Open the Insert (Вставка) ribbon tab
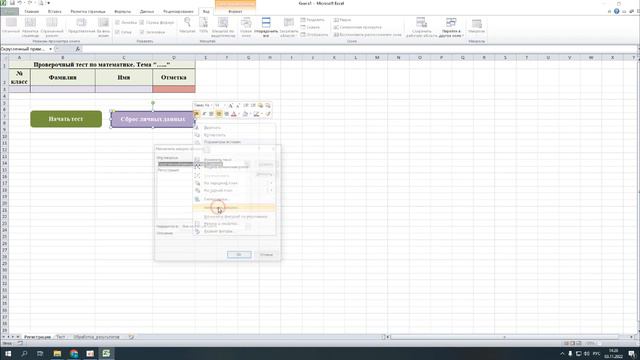 click(55, 11)
